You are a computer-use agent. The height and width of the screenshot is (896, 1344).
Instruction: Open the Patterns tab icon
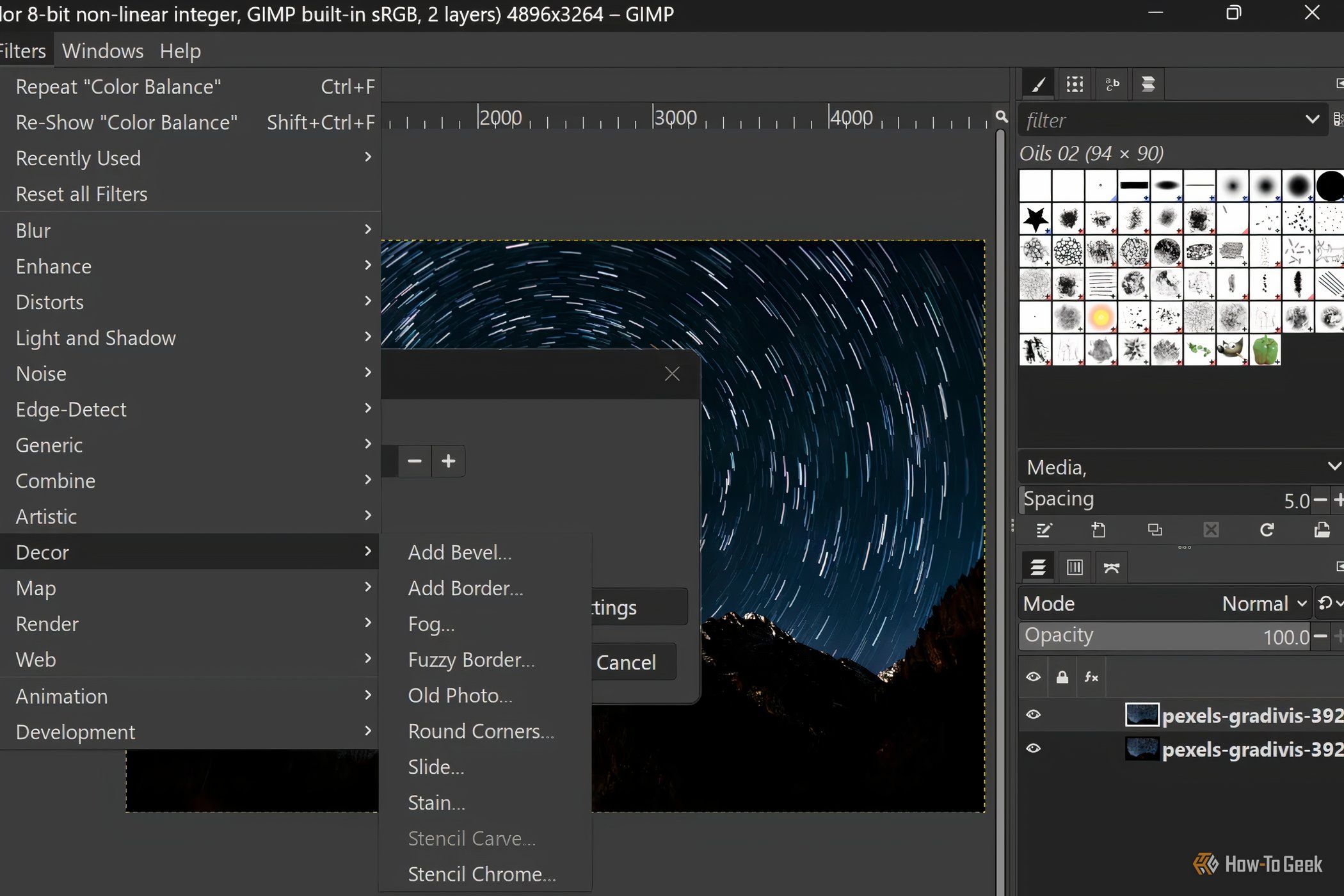(1075, 84)
